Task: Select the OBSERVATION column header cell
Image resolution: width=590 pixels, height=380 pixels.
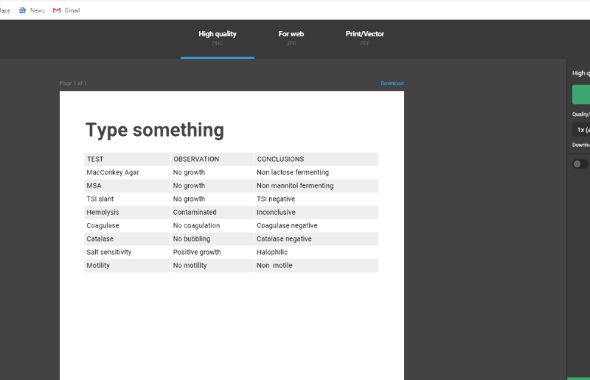Action: tap(212, 159)
